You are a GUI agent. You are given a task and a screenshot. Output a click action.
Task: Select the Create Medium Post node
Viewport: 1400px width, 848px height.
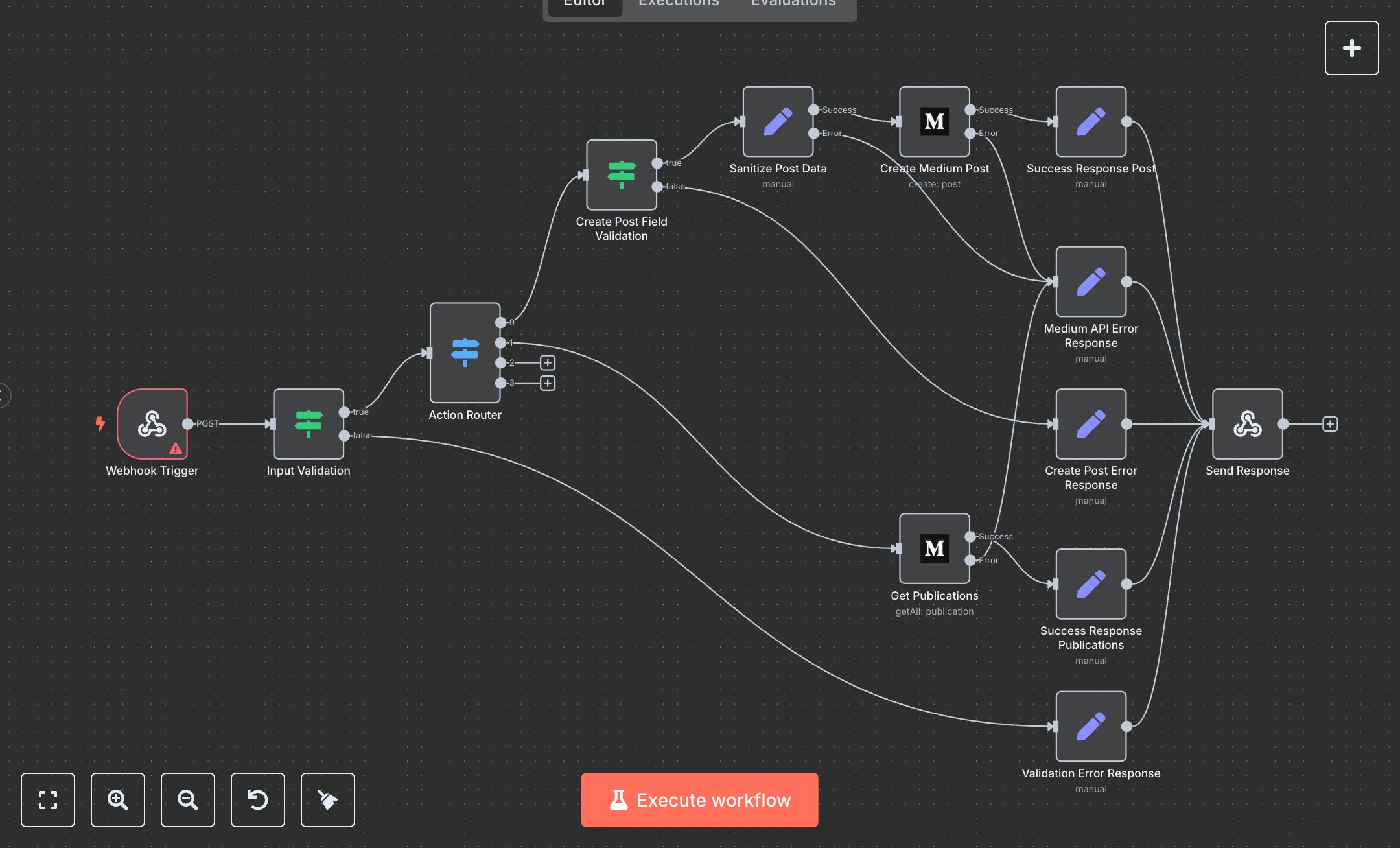coord(934,121)
